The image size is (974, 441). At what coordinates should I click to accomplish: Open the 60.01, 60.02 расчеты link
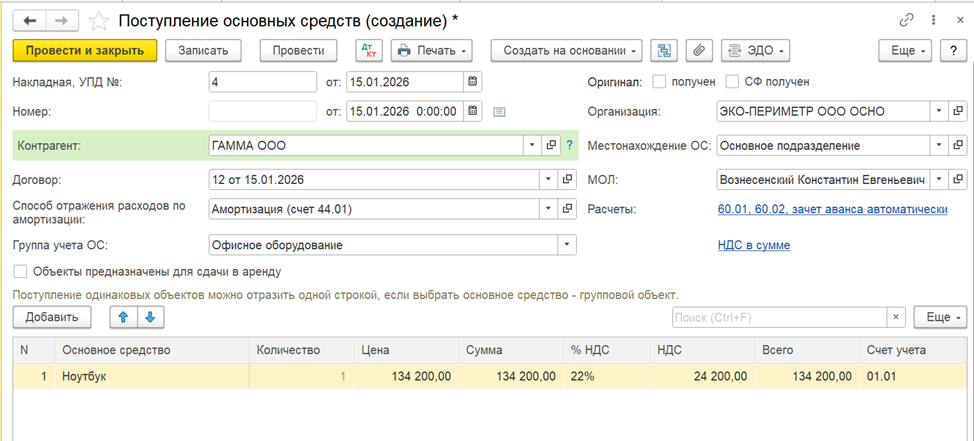(832, 210)
